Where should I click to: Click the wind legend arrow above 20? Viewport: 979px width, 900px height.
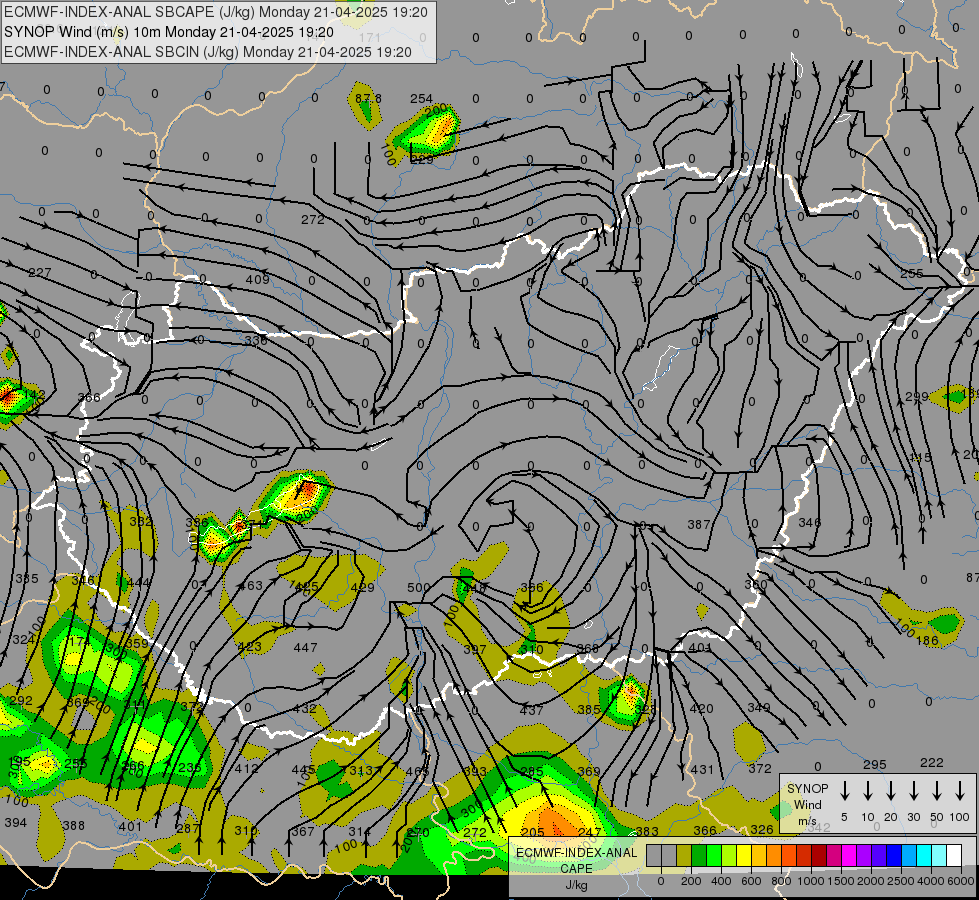890,791
